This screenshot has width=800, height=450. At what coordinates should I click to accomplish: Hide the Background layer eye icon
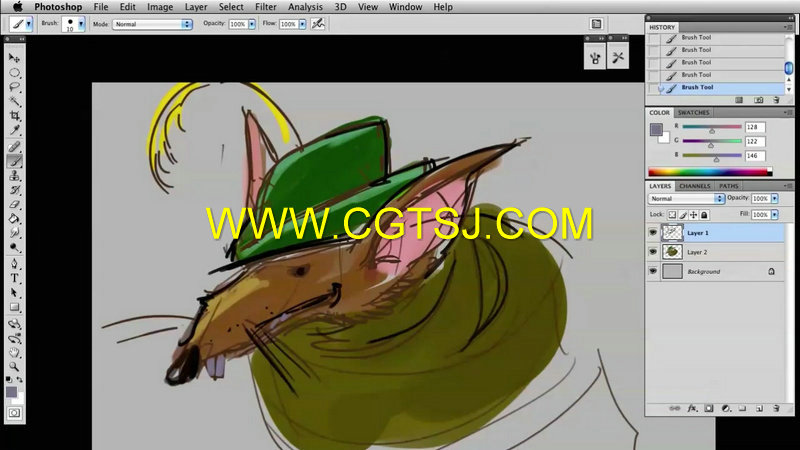tap(653, 271)
